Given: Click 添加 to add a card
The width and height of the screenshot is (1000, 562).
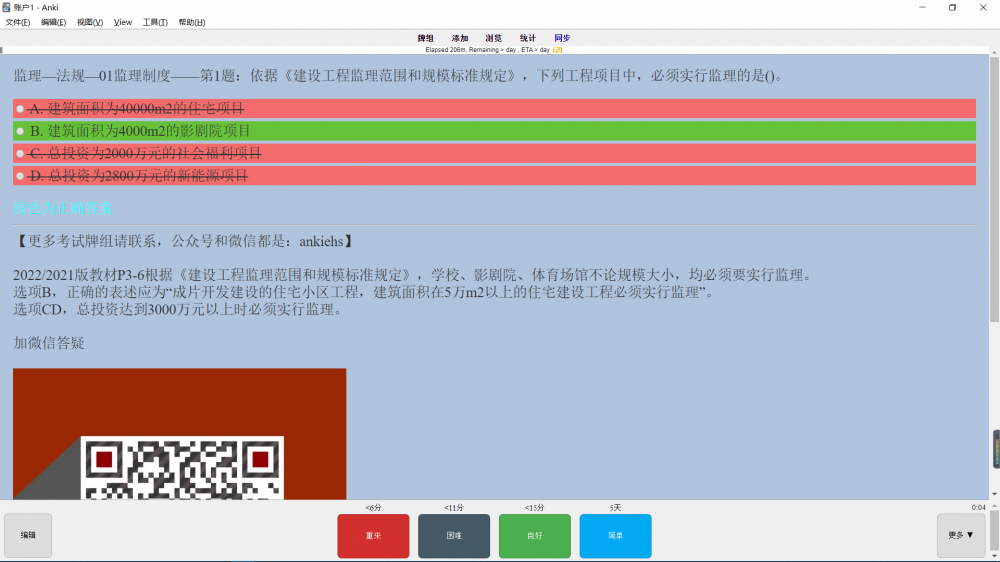Looking at the screenshot, I should tap(460, 38).
